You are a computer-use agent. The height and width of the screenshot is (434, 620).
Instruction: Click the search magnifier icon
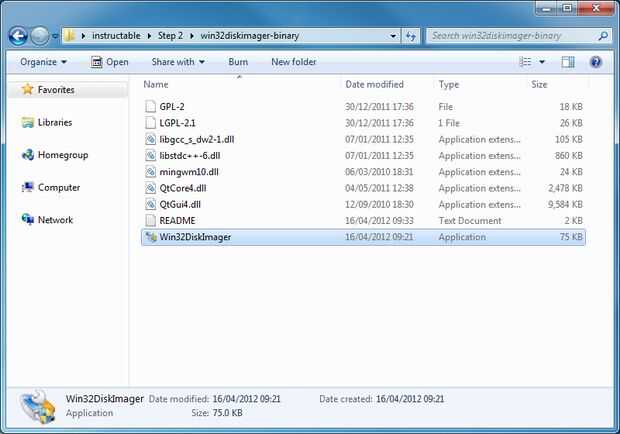(x=603, y=36)
